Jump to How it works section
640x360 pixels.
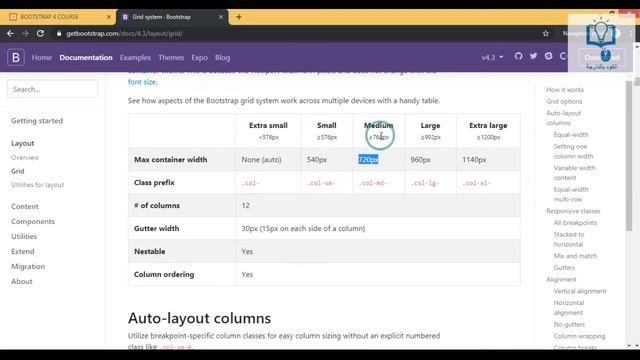click(565, 89)
